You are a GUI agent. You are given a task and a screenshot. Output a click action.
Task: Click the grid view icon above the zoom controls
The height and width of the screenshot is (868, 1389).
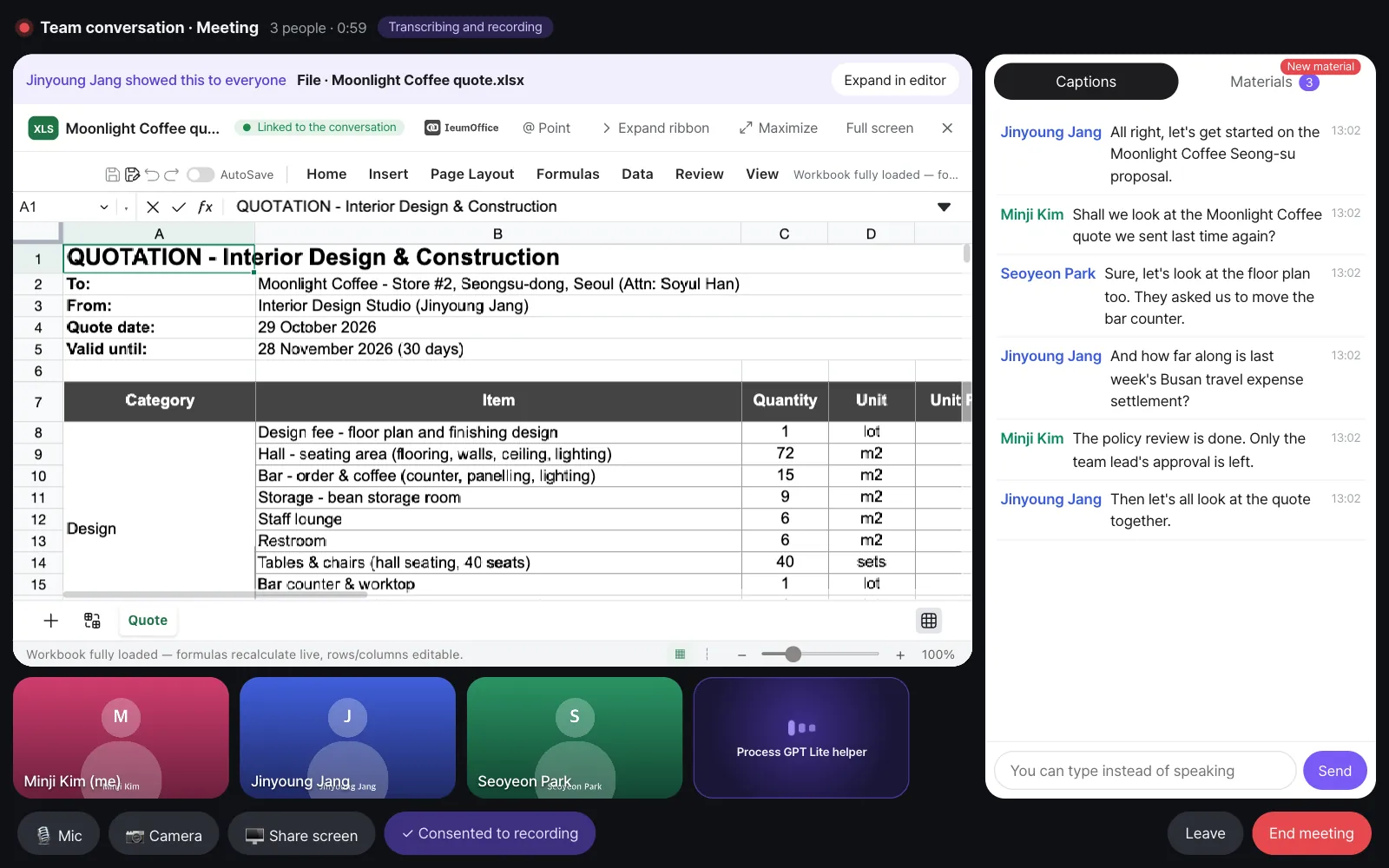pos(929,621)
